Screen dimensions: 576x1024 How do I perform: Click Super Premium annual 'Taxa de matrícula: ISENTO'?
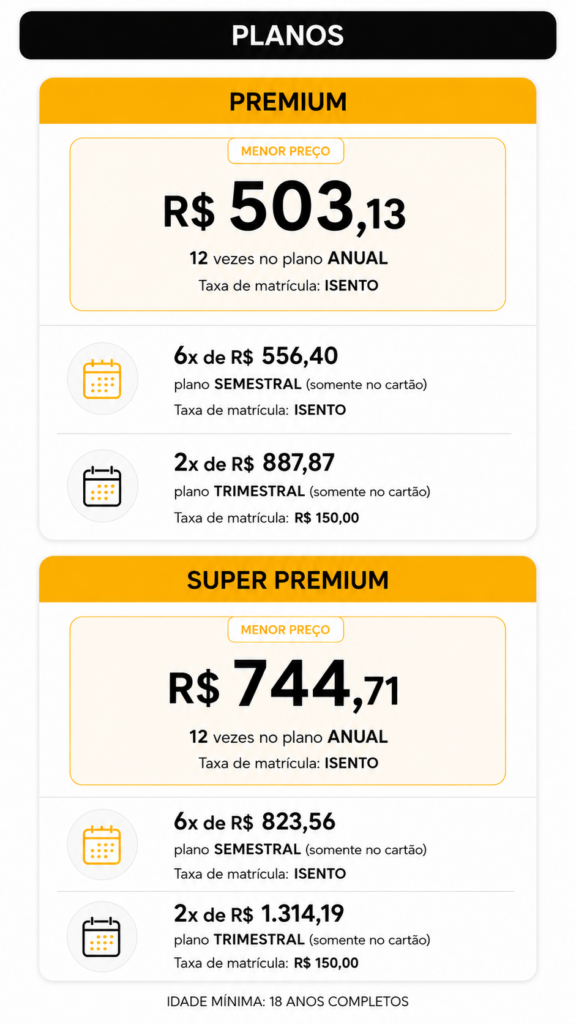tap(289, 763)
